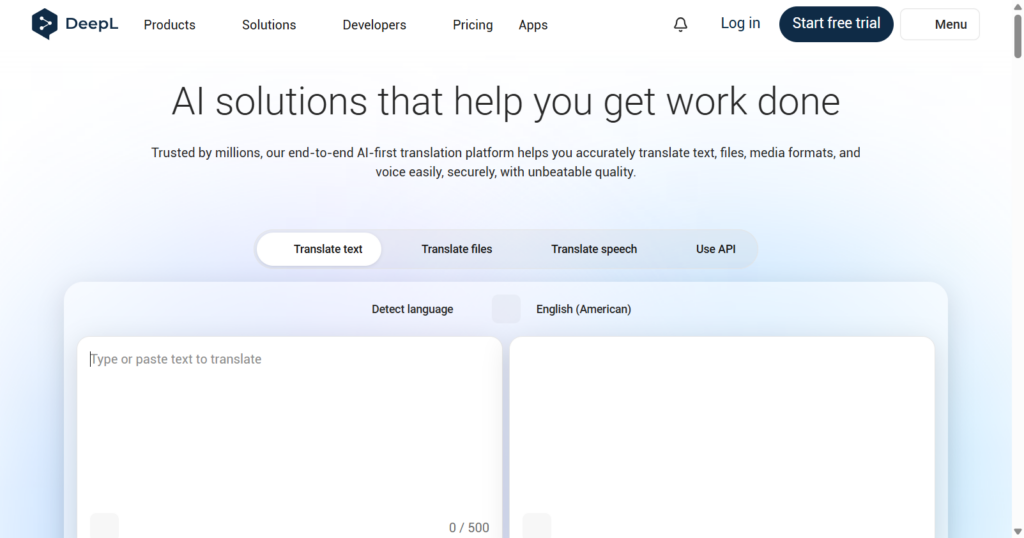1024x538 pixels.
Task: Choose source language via Detect language
Action: point(412,309)
